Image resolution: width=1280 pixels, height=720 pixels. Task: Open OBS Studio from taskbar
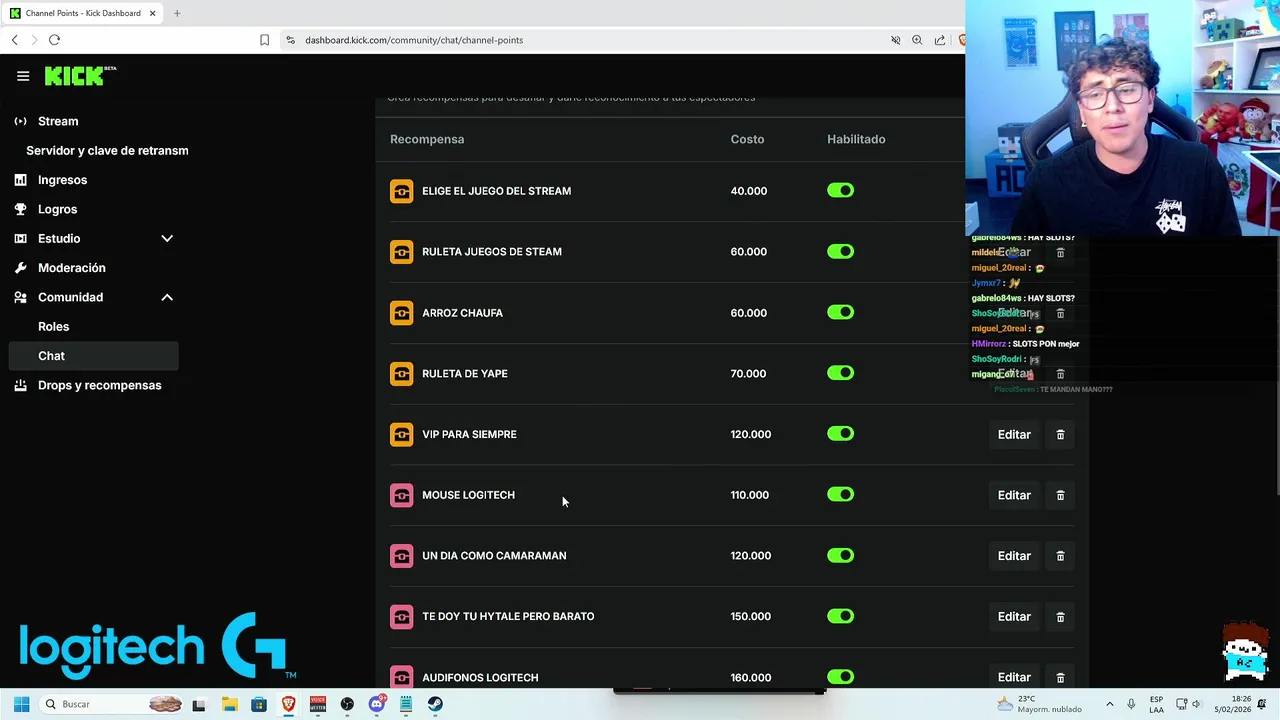[347, 704]
